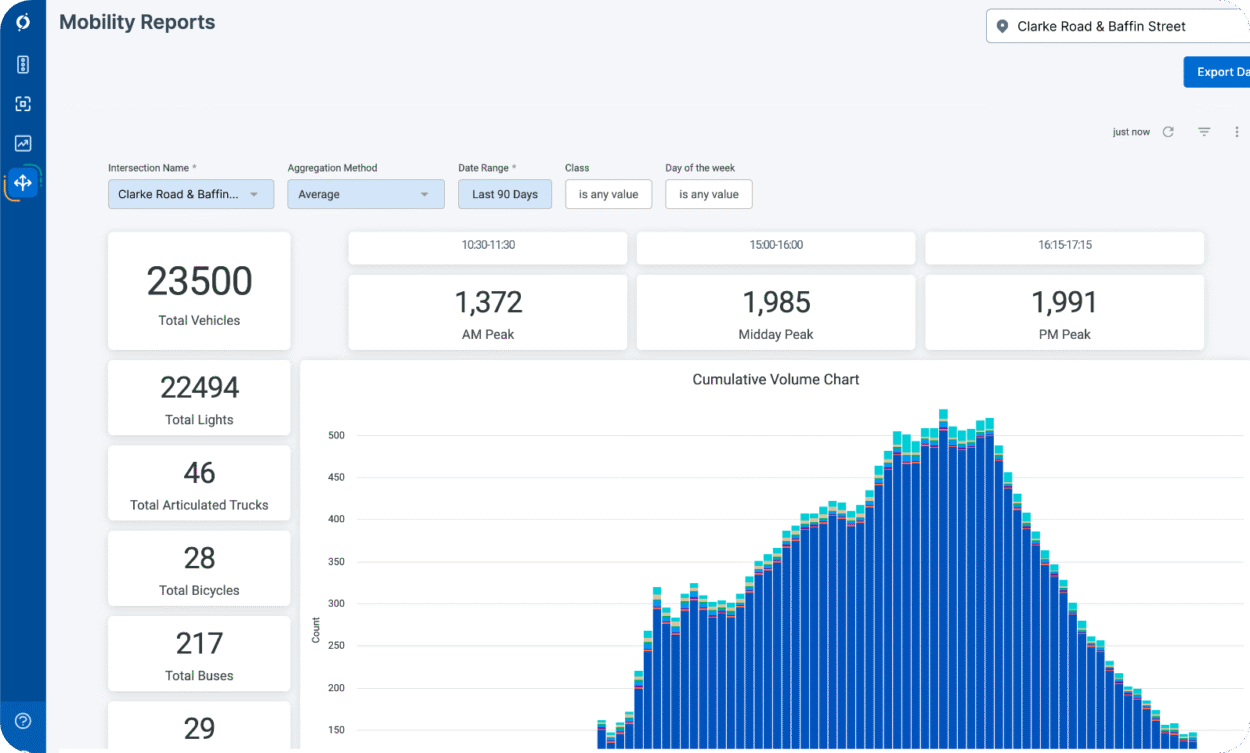
Task: Open the detection zone sidebar icon
Action: point(23,104)
